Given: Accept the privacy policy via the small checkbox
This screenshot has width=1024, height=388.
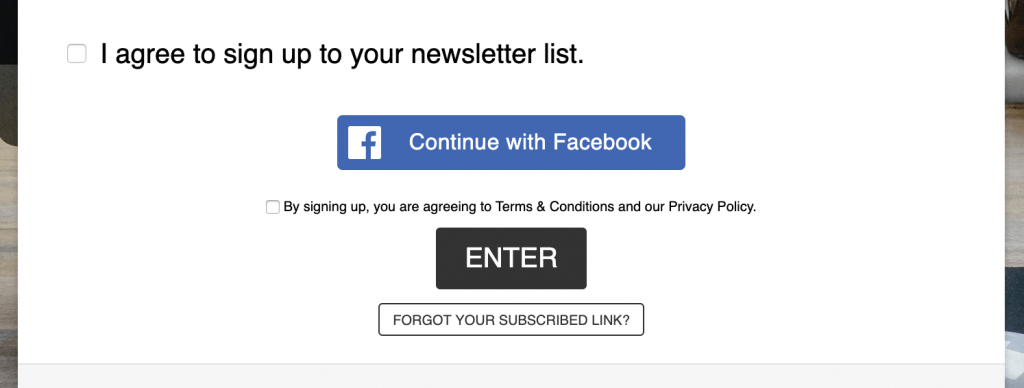Looking at the screenshot, I should pyautogui.click(x=273, y=207).
